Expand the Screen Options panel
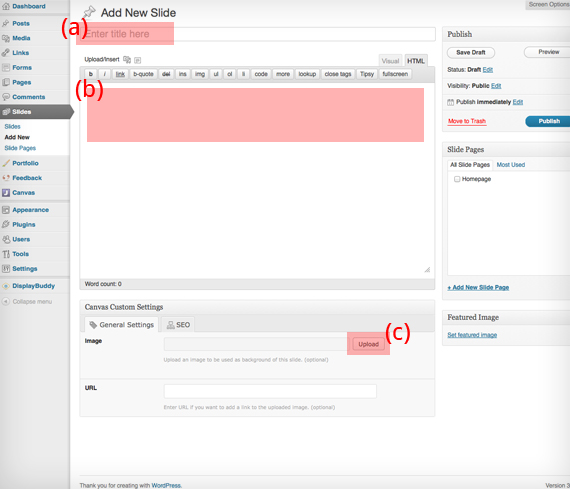This screenshot has width=570, height=489. 548,5
